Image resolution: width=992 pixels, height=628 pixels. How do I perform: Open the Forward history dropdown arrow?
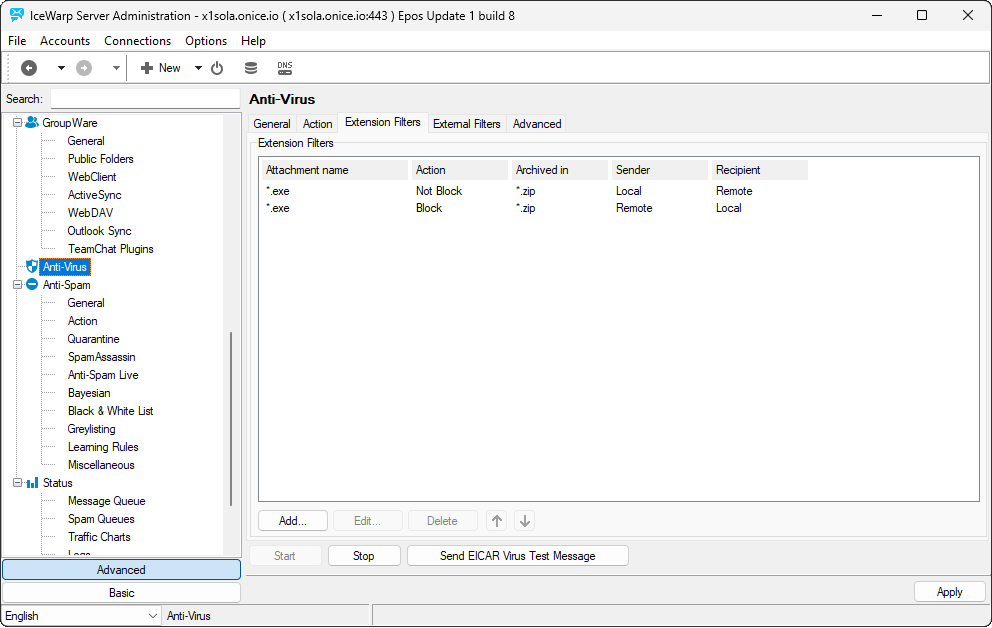click(x=116, y=68)
